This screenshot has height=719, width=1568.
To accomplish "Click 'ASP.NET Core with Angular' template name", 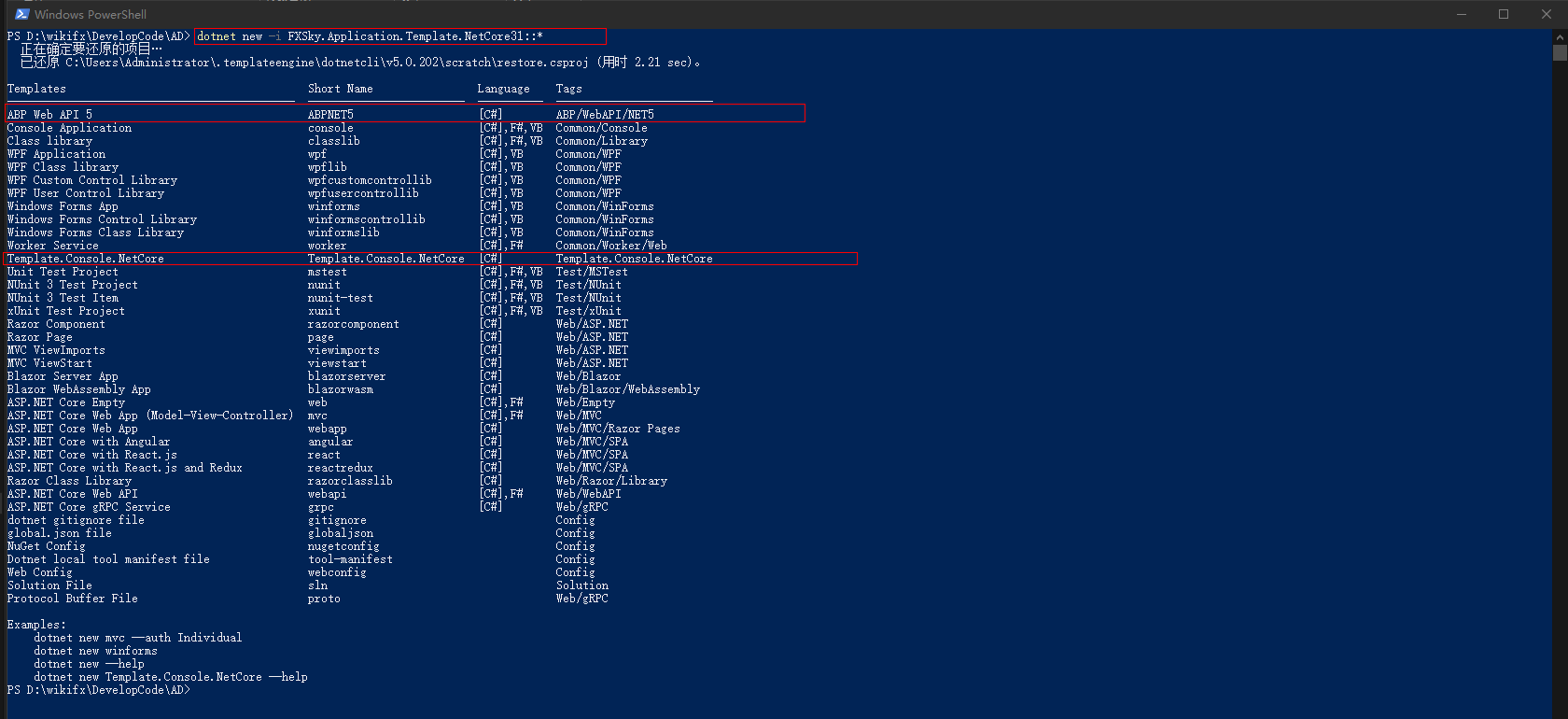I will (x=89, y=442).
